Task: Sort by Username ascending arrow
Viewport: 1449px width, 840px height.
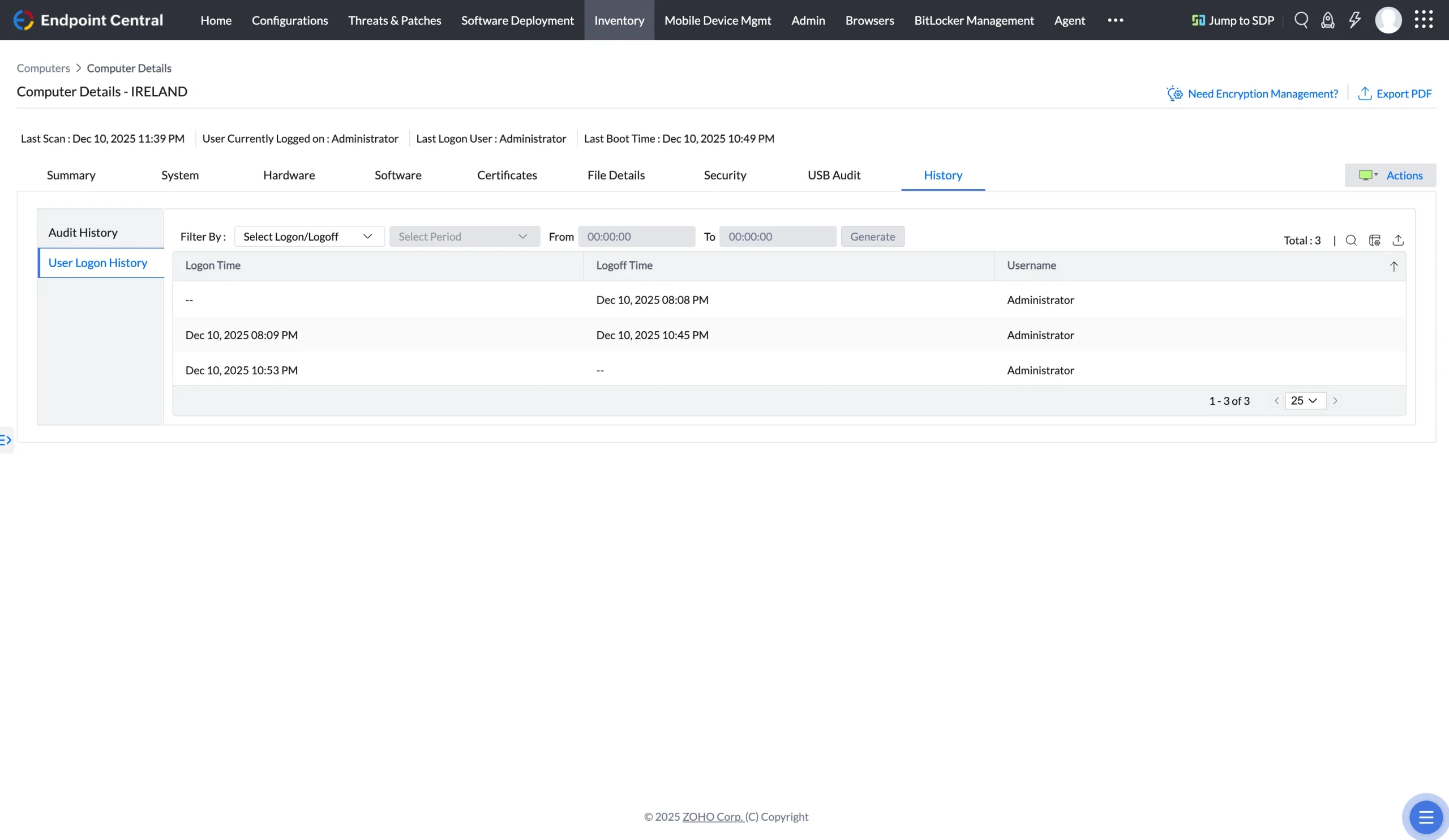Action: 1394,266
